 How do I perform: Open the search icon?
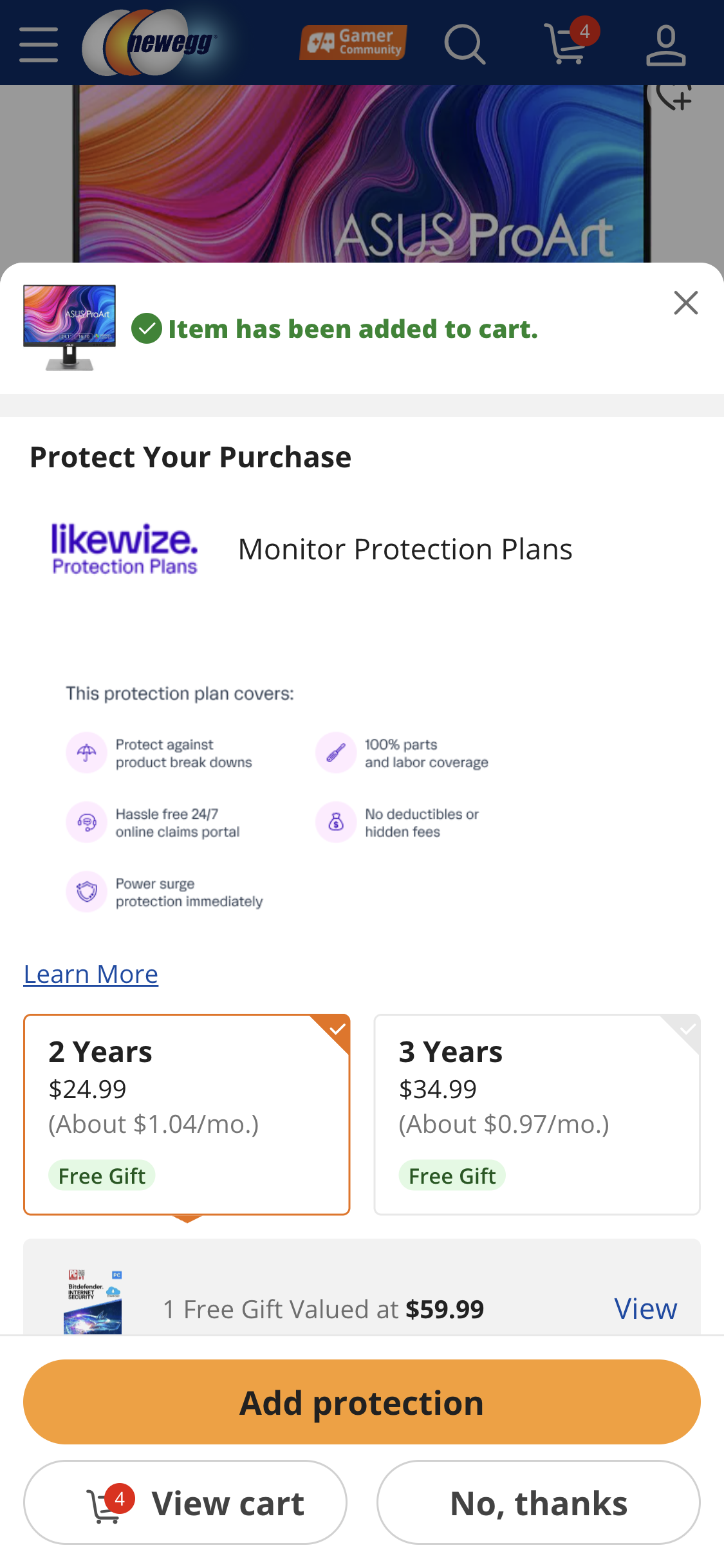tap(465, 42)
